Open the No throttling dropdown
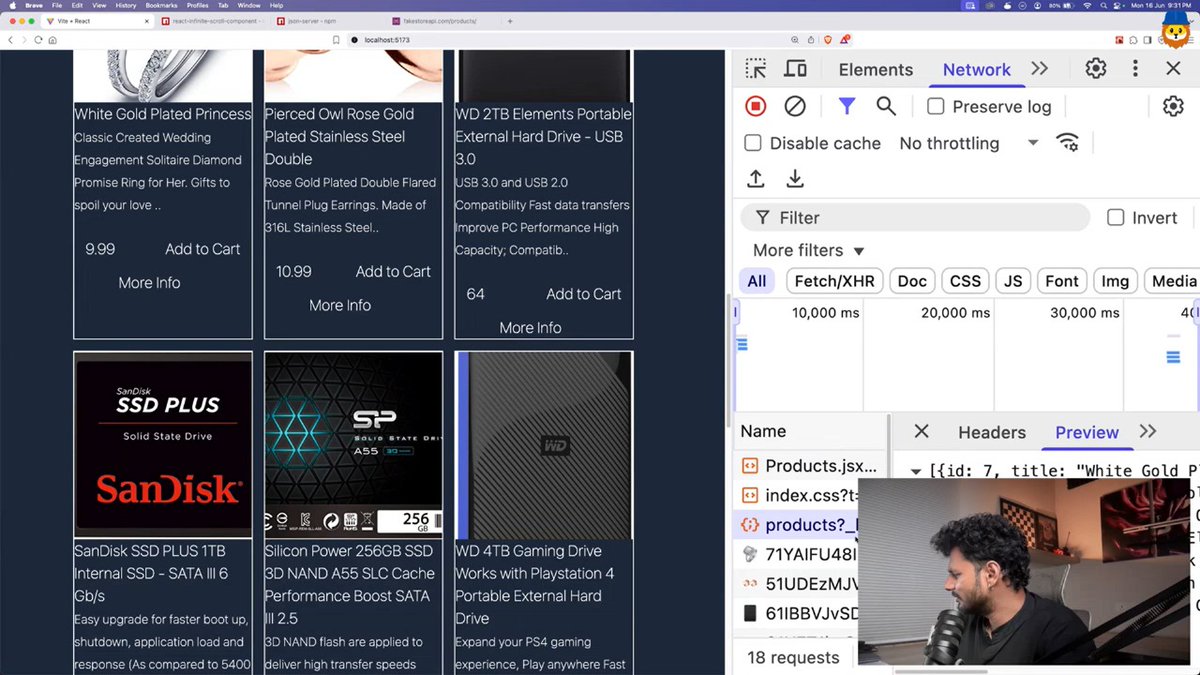The image size is (1200, 675). pos(968,143)
